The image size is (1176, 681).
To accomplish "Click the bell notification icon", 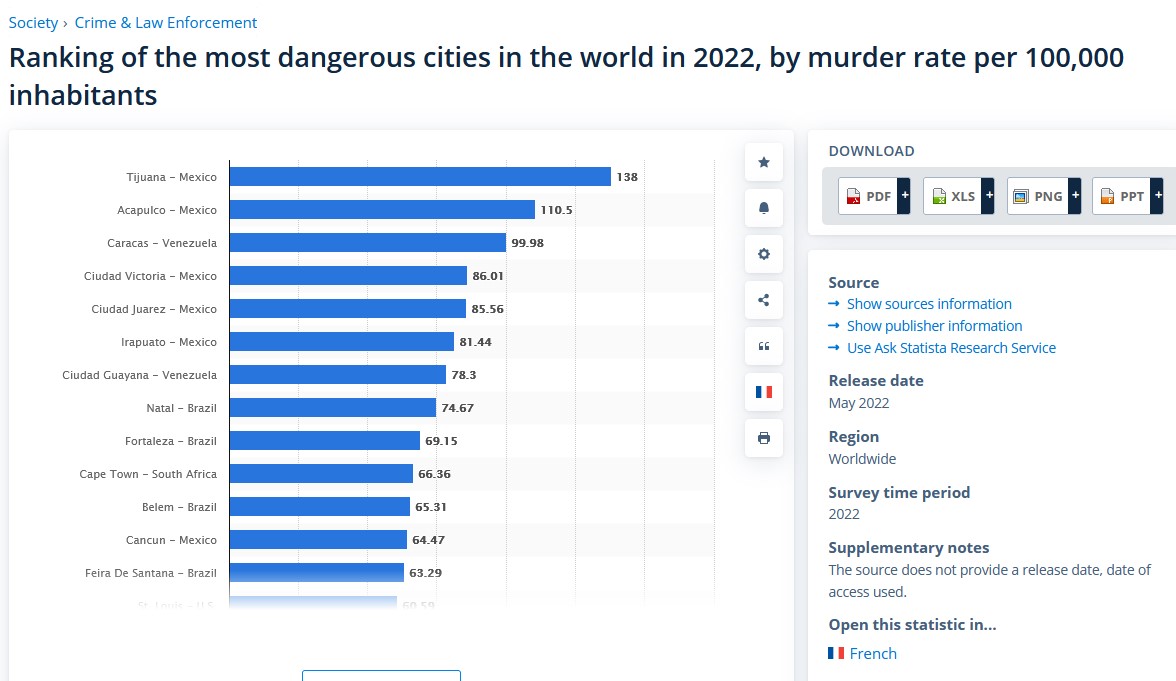I will click(764, 208).
